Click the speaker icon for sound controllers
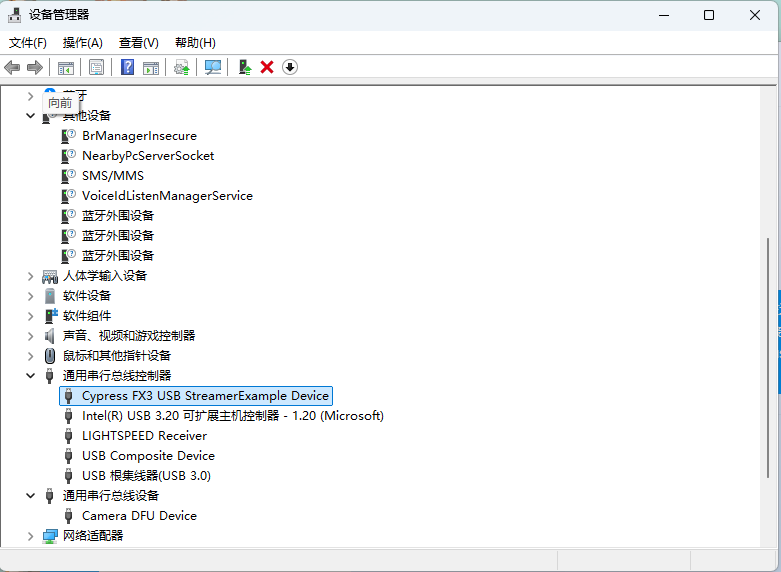The height and width of the screenshot is (572, 781). point(49,336)
